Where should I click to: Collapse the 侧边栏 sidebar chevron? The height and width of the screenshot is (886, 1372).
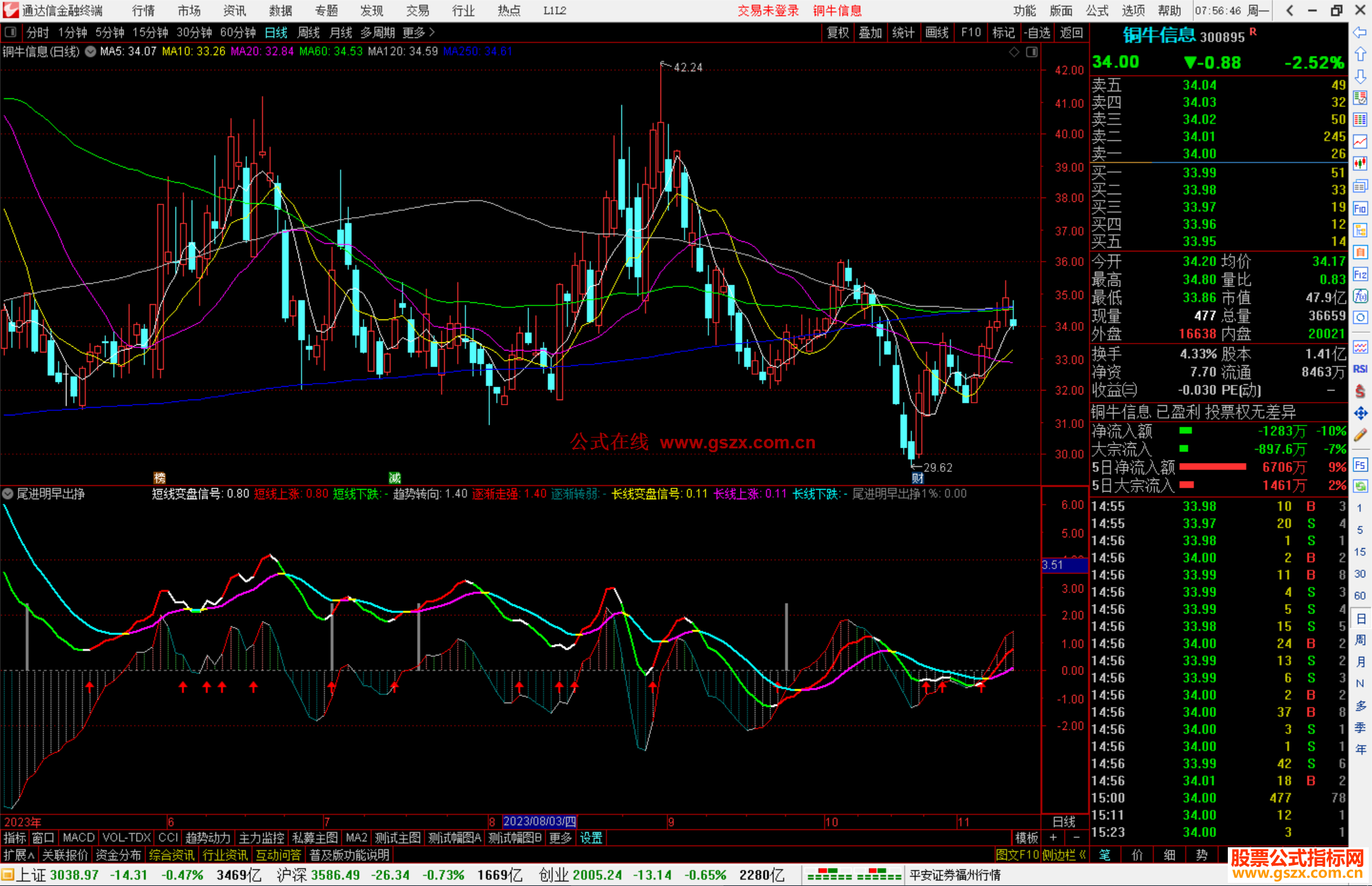[1082, 855]
